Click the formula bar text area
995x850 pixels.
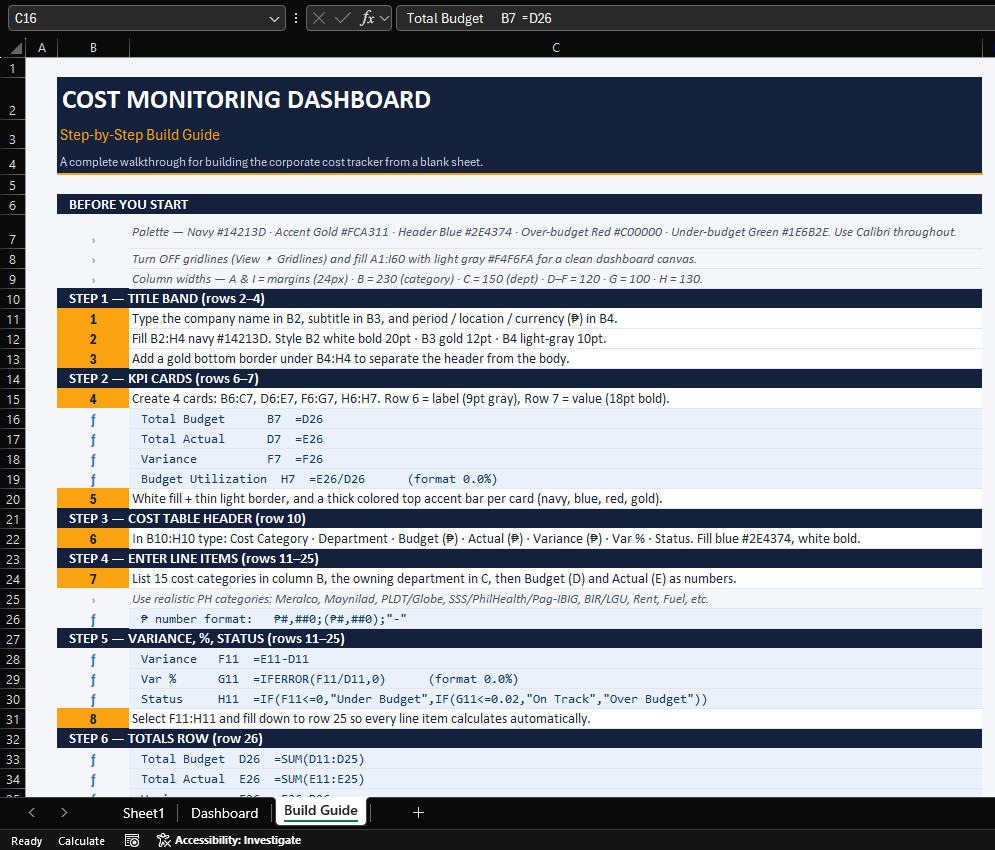(x=695, y=18)
